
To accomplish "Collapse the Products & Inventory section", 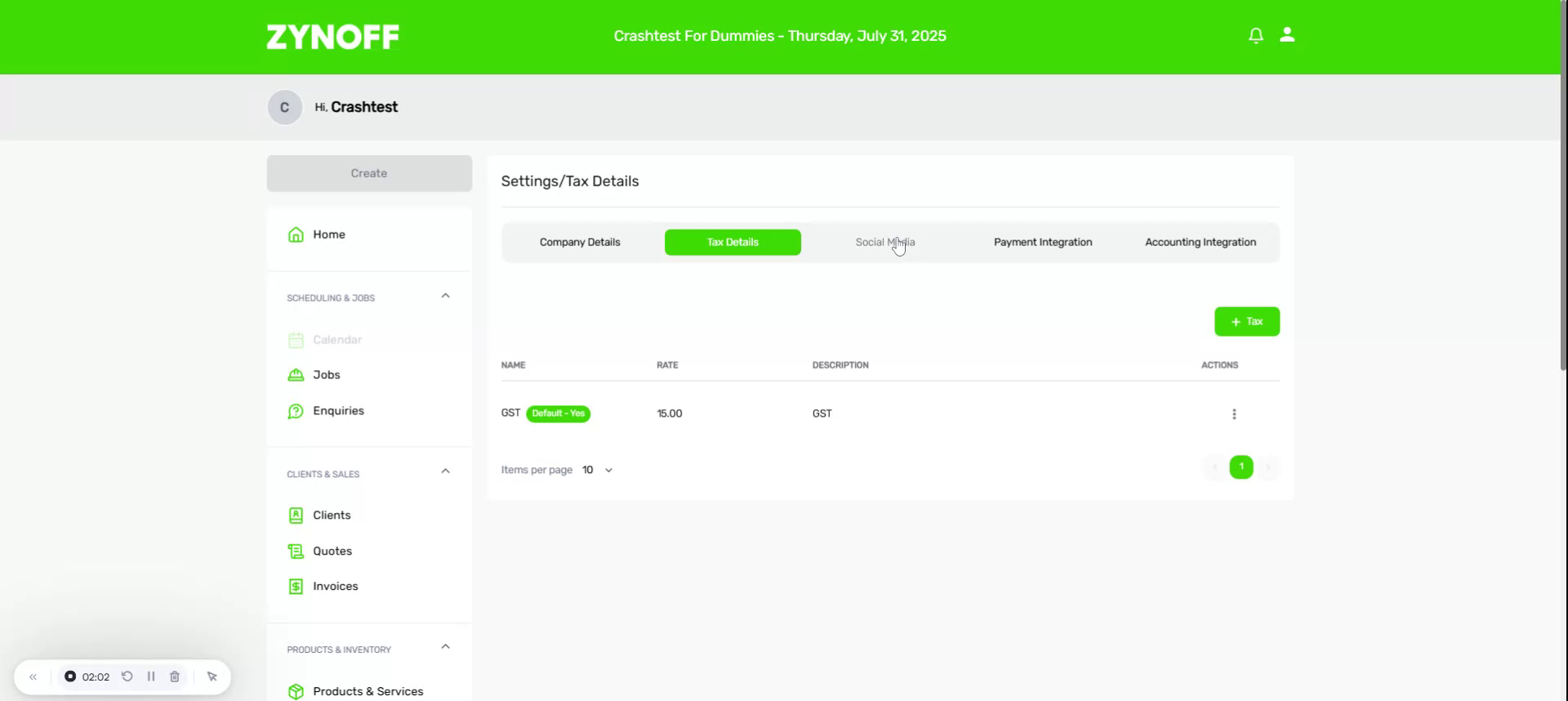I will pos(445,647).
